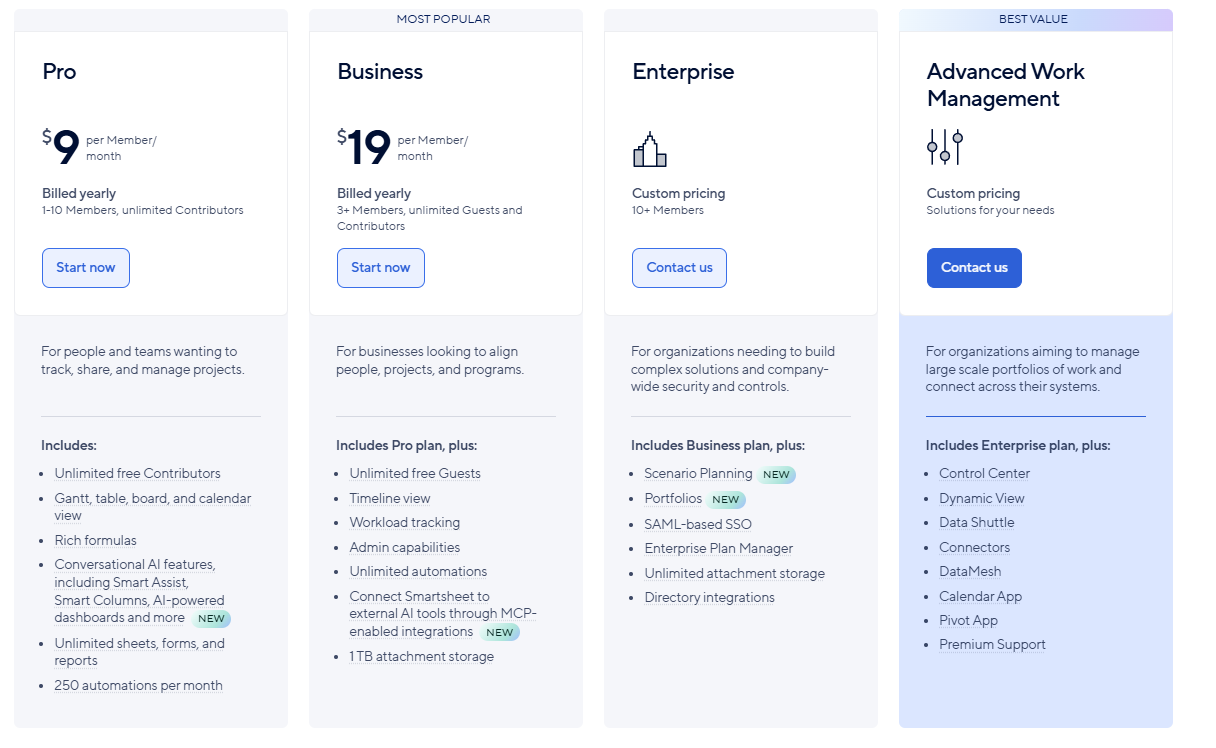Click the NEW badge after dashboards and more

tap(211, 619)
